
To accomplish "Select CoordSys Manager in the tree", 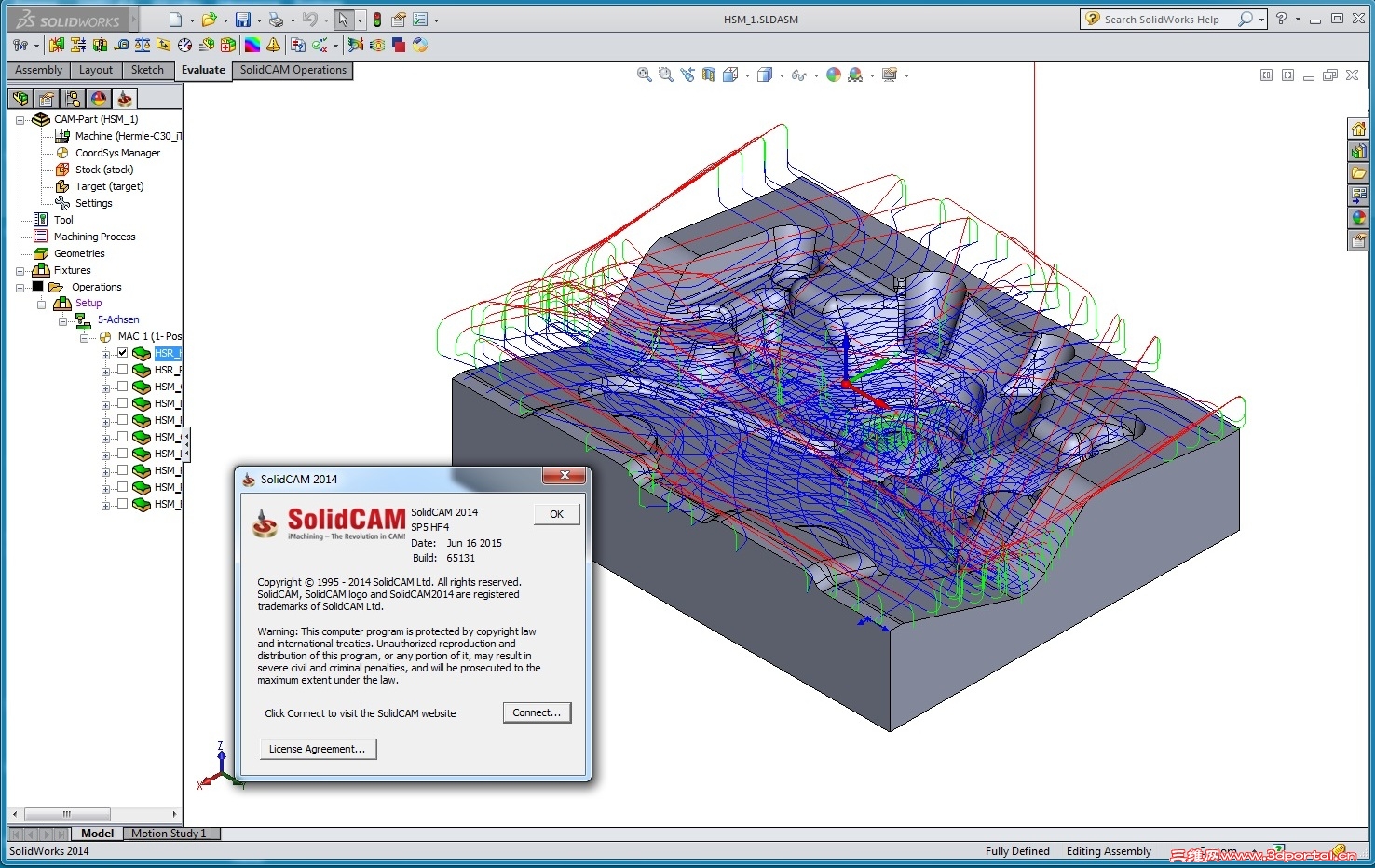I will (x=108, y=153).
